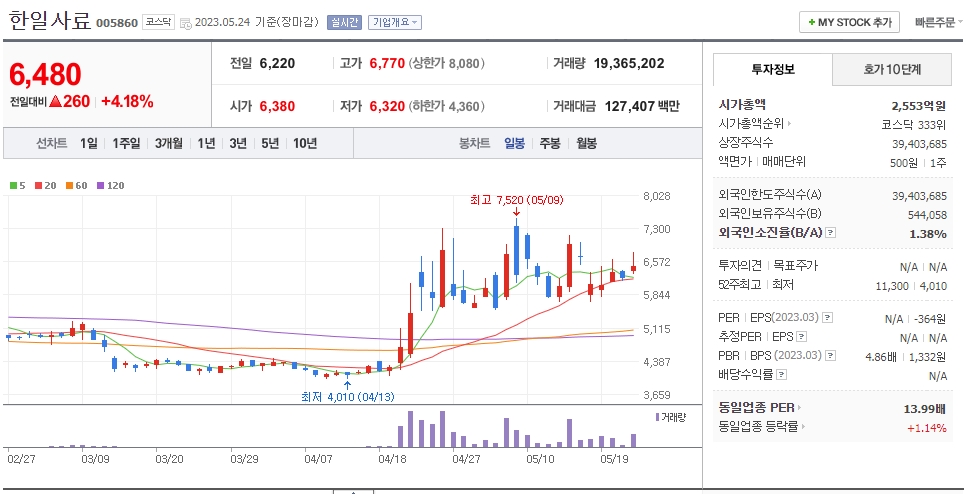Click the red 20-day moving average legend

pos(45,185)
